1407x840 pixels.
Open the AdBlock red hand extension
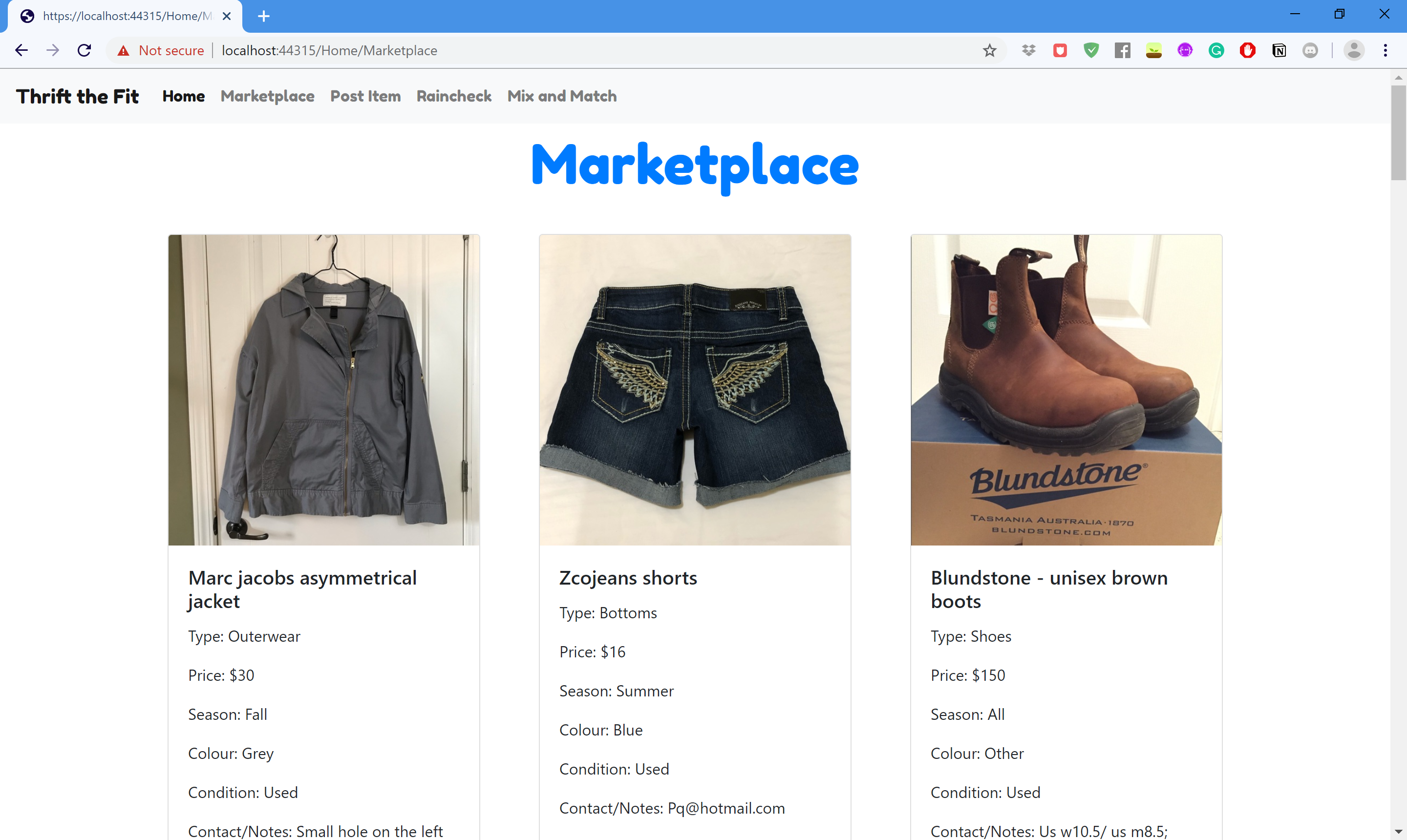pyautogui.click(x=1247, y=50)
